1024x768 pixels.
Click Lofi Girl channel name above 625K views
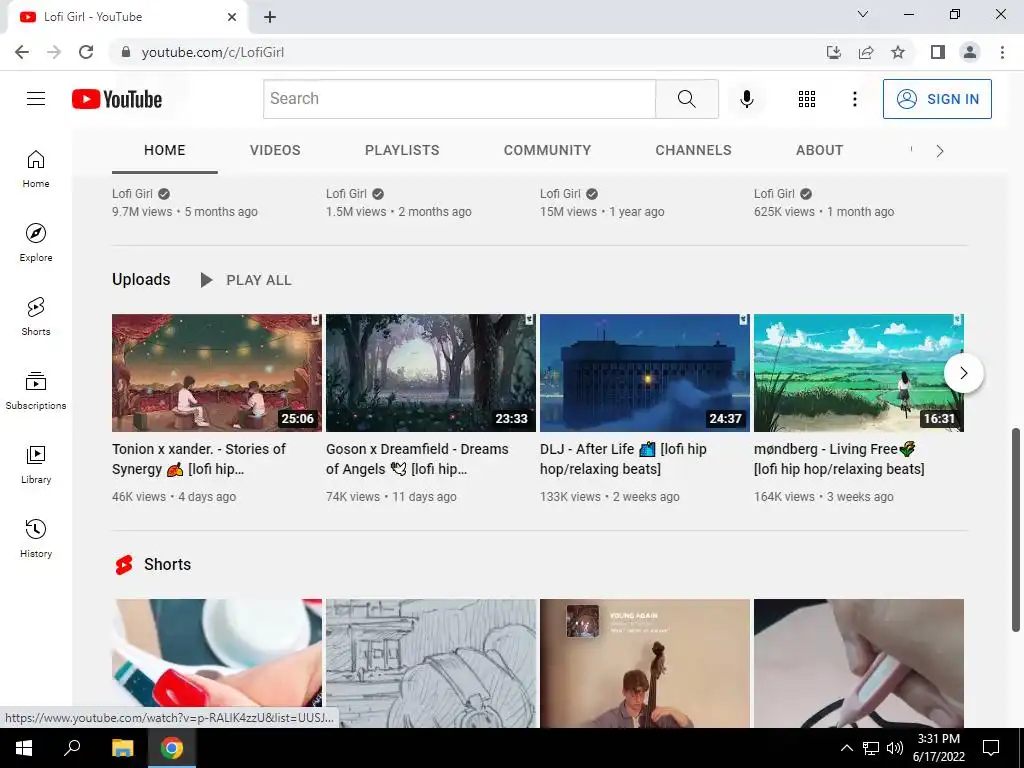click(x=775, y=194)
